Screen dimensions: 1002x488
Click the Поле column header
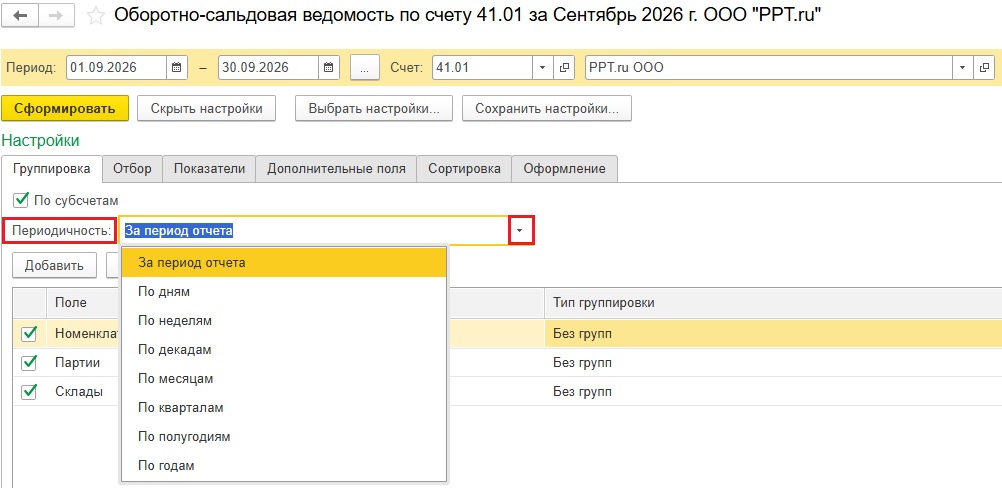point(70,303)
